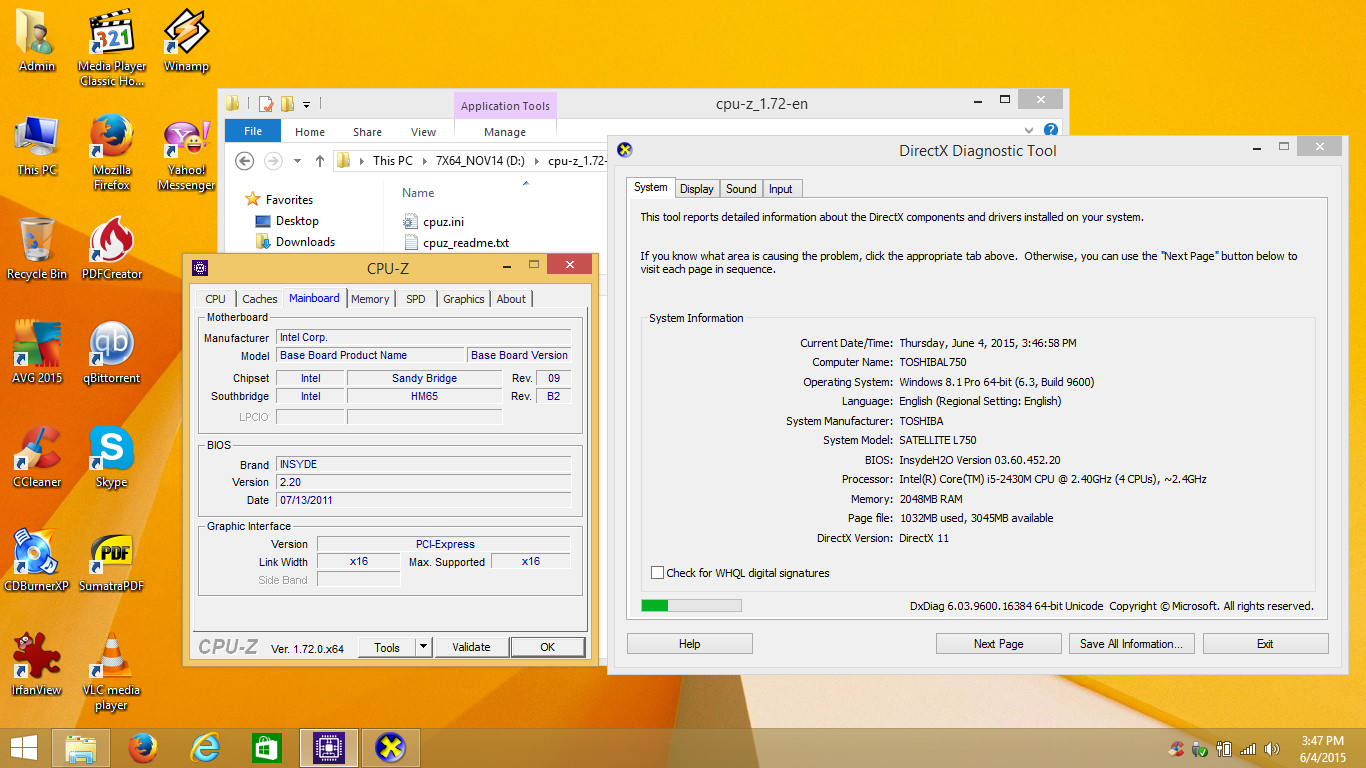Open File Explorer from the taskbar
This screenshot has width=1366, height=768.
[x=81, y=747]
